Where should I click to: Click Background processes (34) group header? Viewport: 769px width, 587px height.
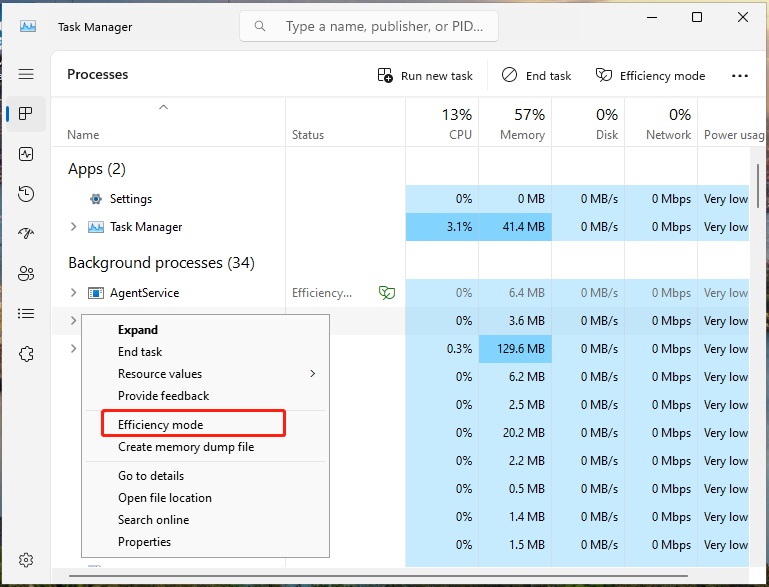pyautogui.click(x=161, y=263)
